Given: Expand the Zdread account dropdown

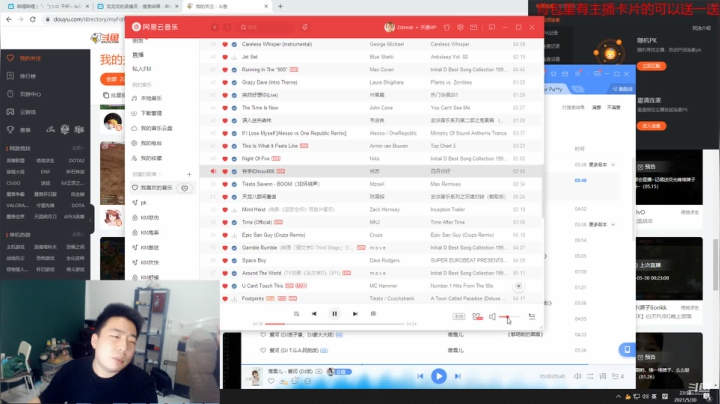Looking at the screenshot, I should tap(417, 28).
